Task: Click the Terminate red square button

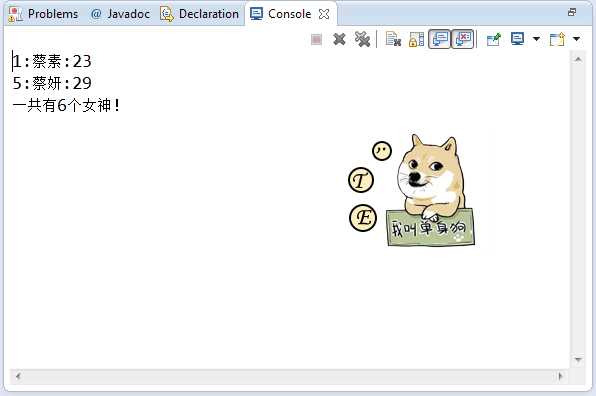Action: pos(316,39)
